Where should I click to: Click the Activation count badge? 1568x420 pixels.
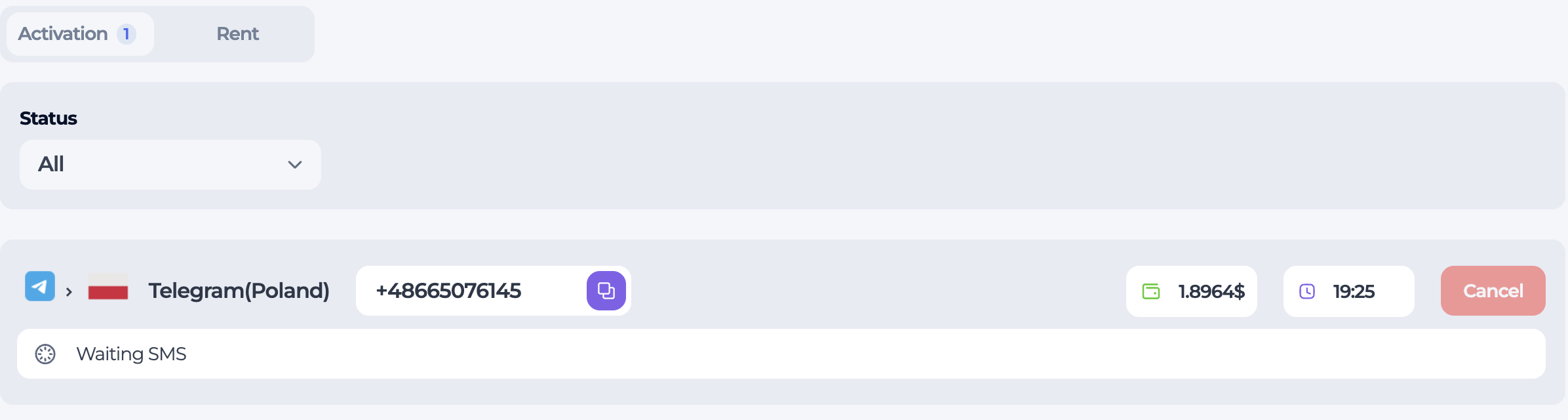coord(126,34)
